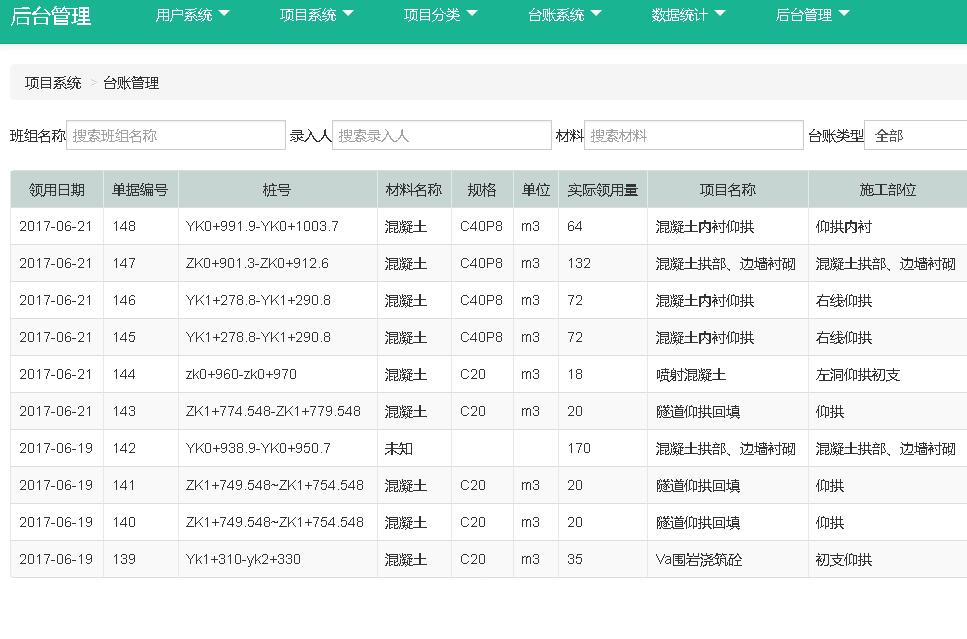
Task: Click the 喷射混凝土 project name cell
Action: point(690,375)
